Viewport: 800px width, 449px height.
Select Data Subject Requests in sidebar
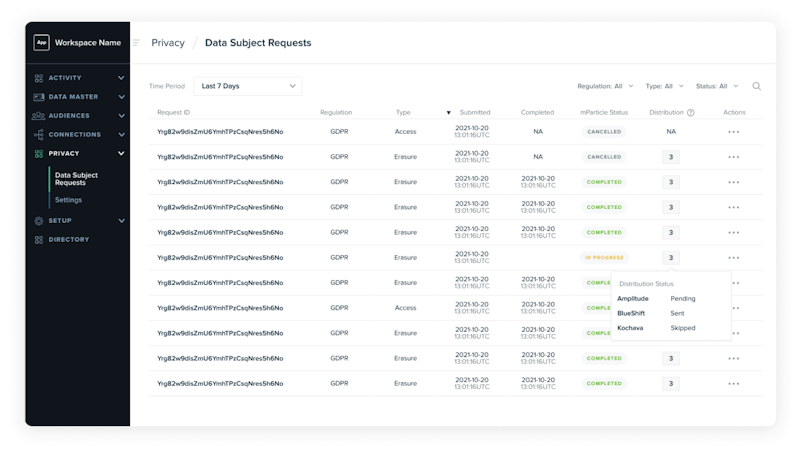click(76, 179)
